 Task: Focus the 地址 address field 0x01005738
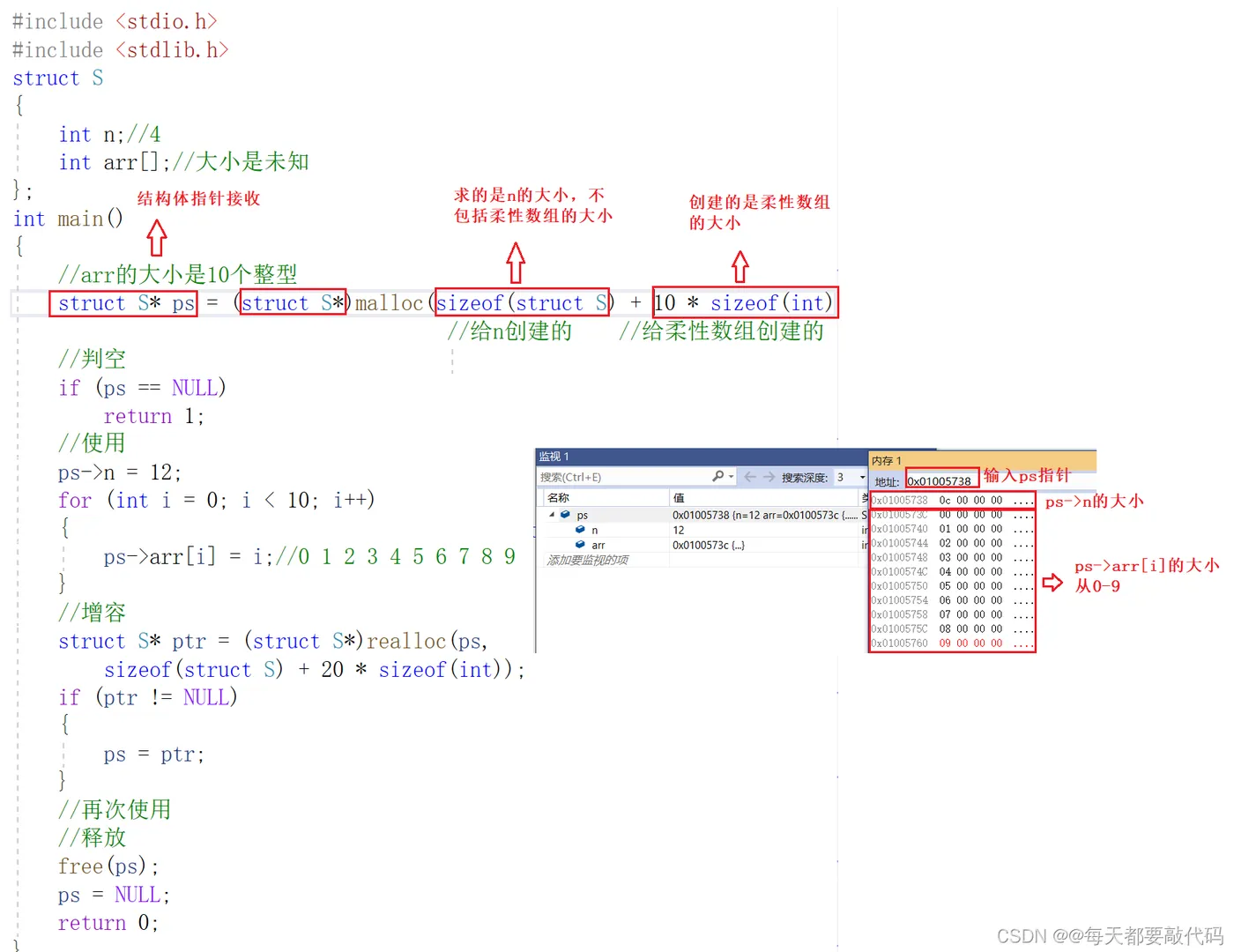[942, 480]
